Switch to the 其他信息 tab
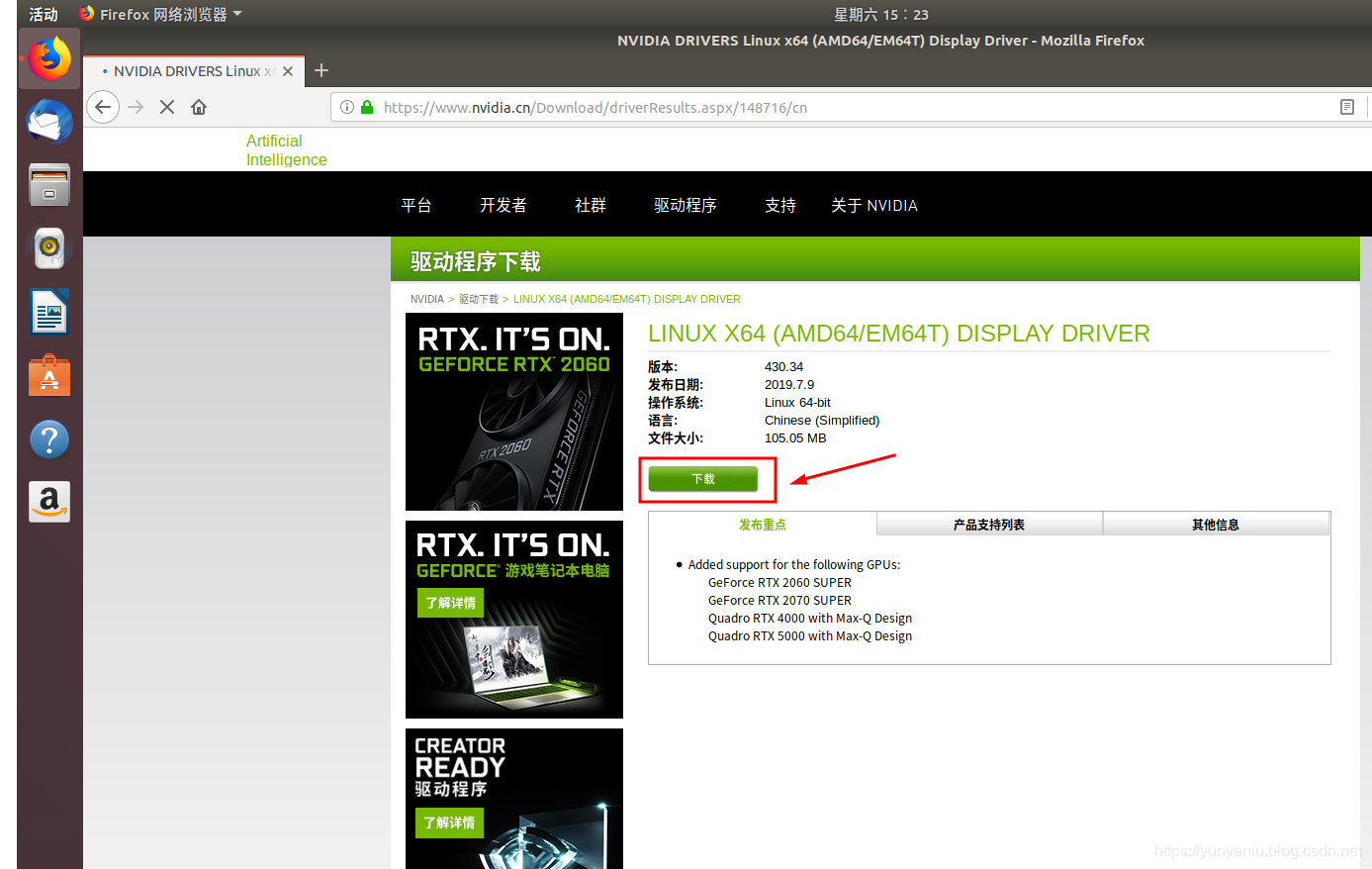Image resolution: width=1372 pixels, height=869 pixels. point(1216,525)
